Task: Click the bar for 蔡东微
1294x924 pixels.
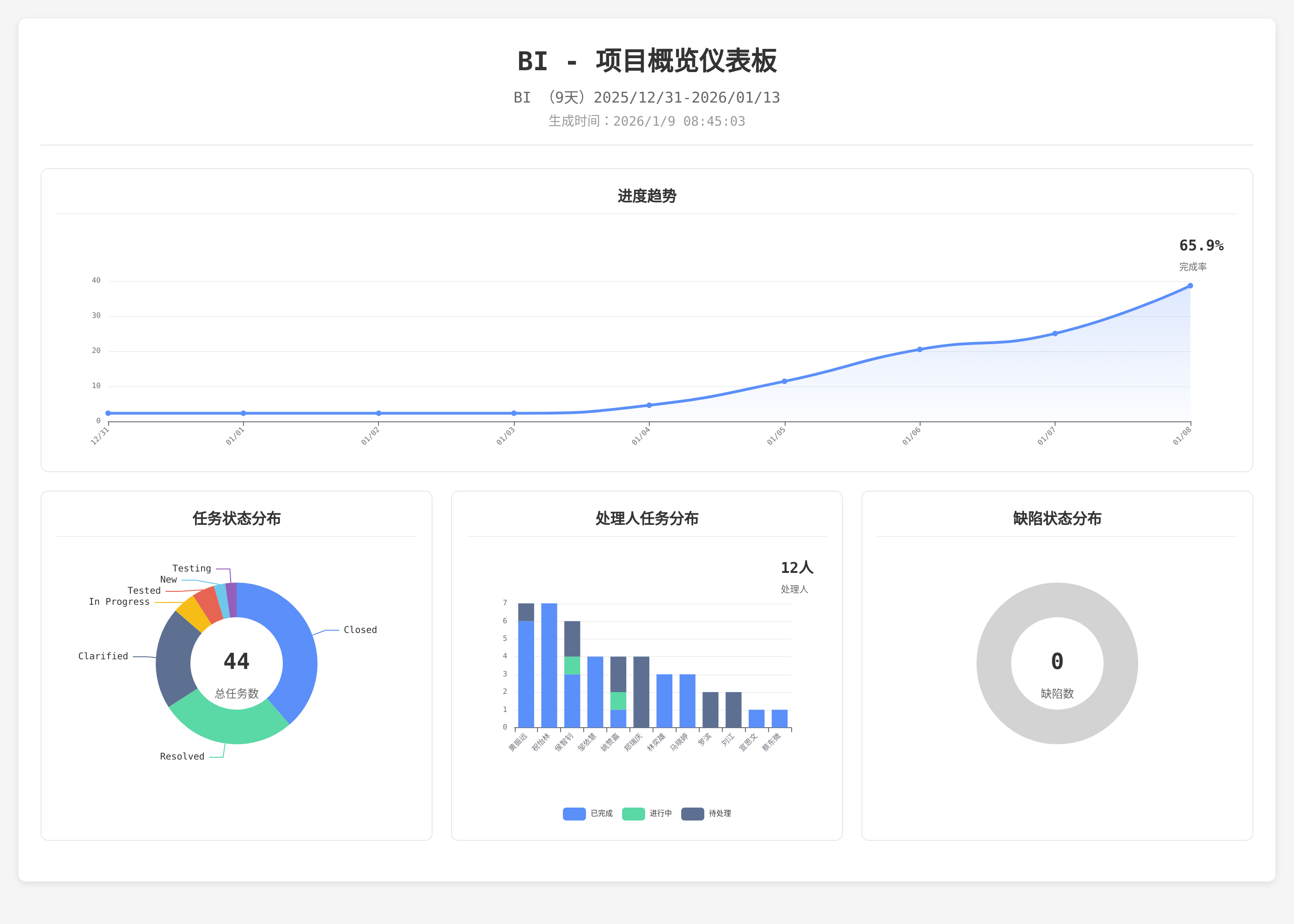Action: pyautogui.click(x=780, y=718)
